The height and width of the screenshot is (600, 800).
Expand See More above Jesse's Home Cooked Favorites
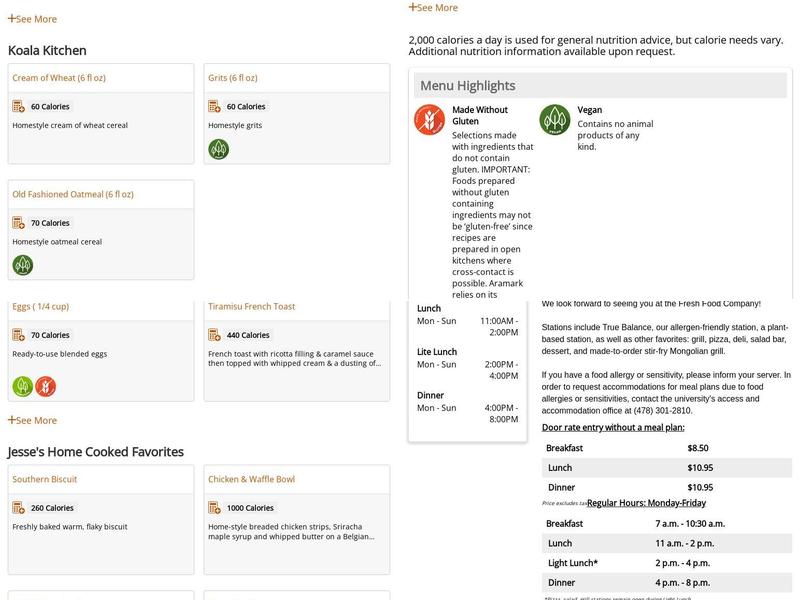(x=33, y=420)
